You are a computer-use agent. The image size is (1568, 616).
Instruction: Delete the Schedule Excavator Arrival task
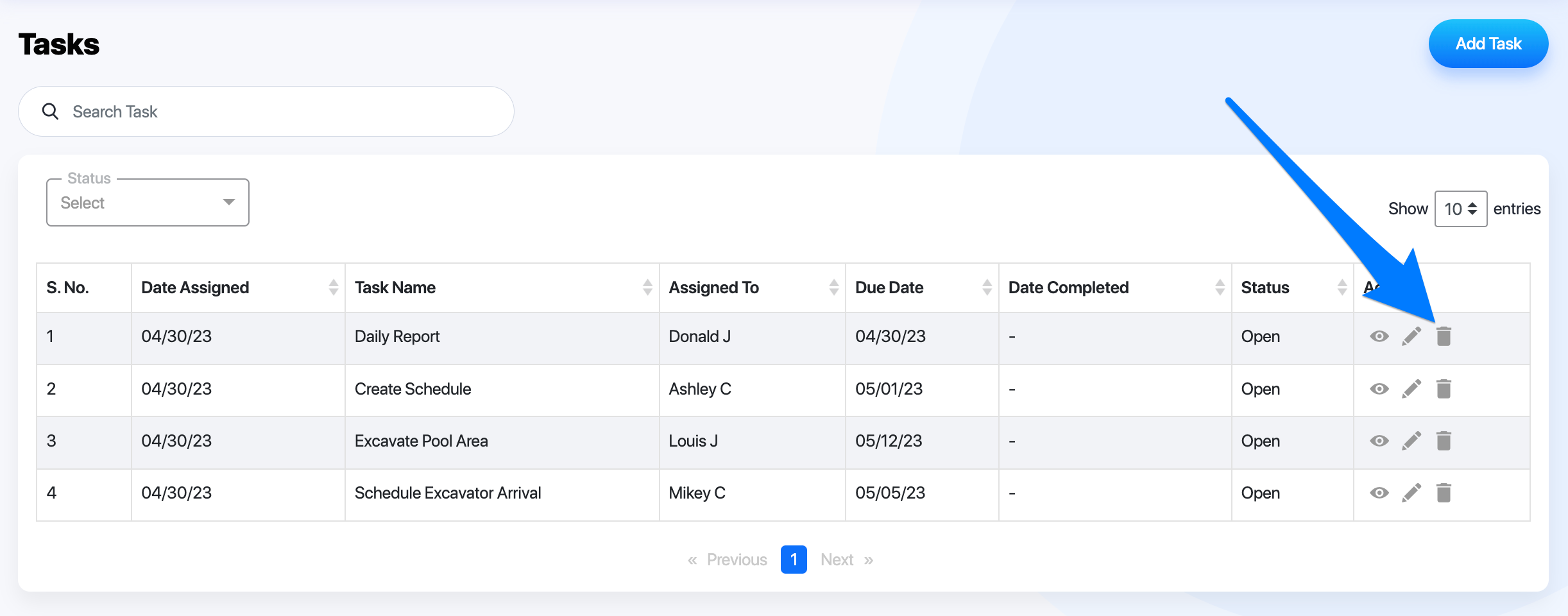tap(1444, 493)
